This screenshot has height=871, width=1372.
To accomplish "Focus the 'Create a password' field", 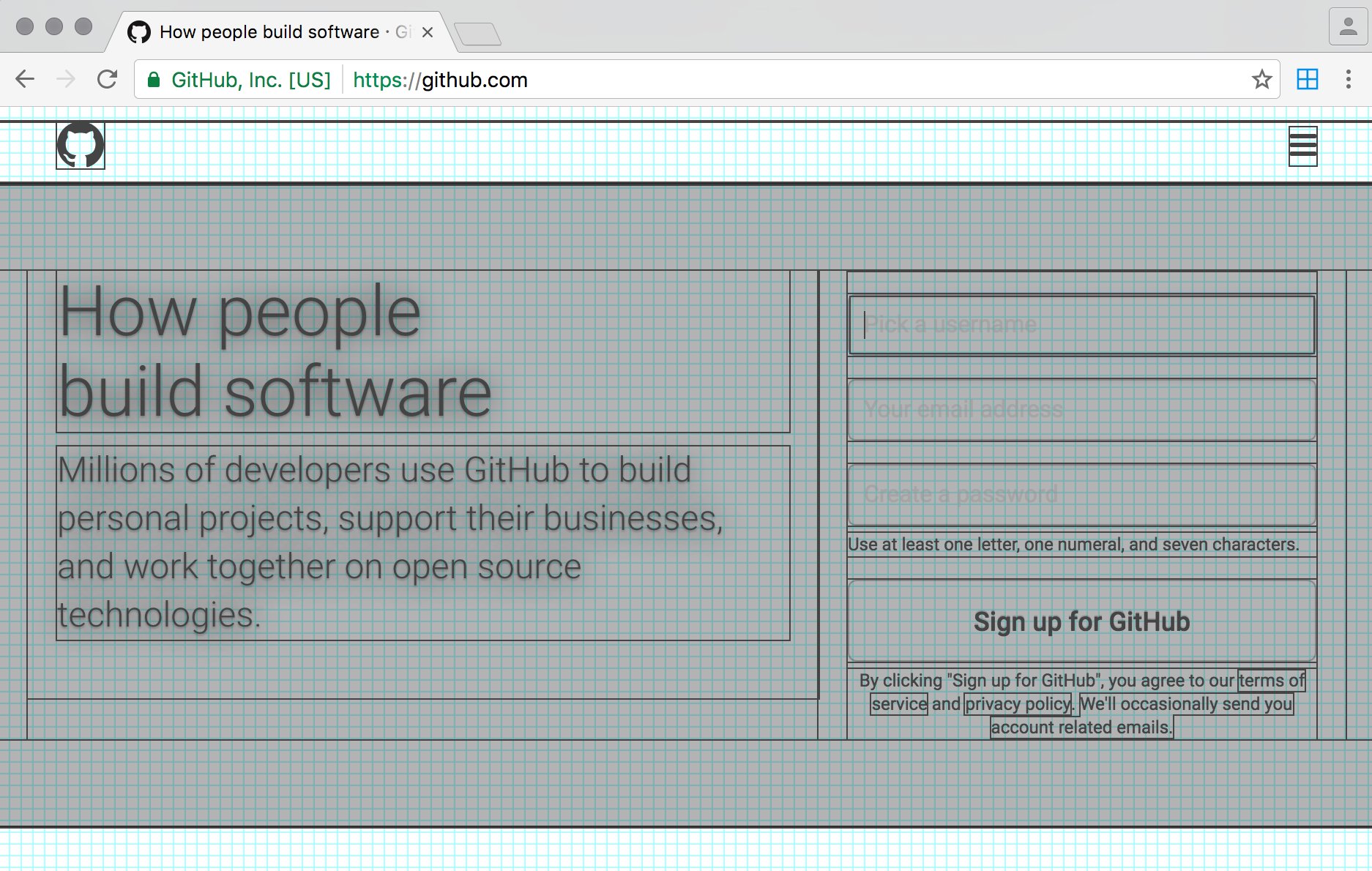I will click(1082, 495).
